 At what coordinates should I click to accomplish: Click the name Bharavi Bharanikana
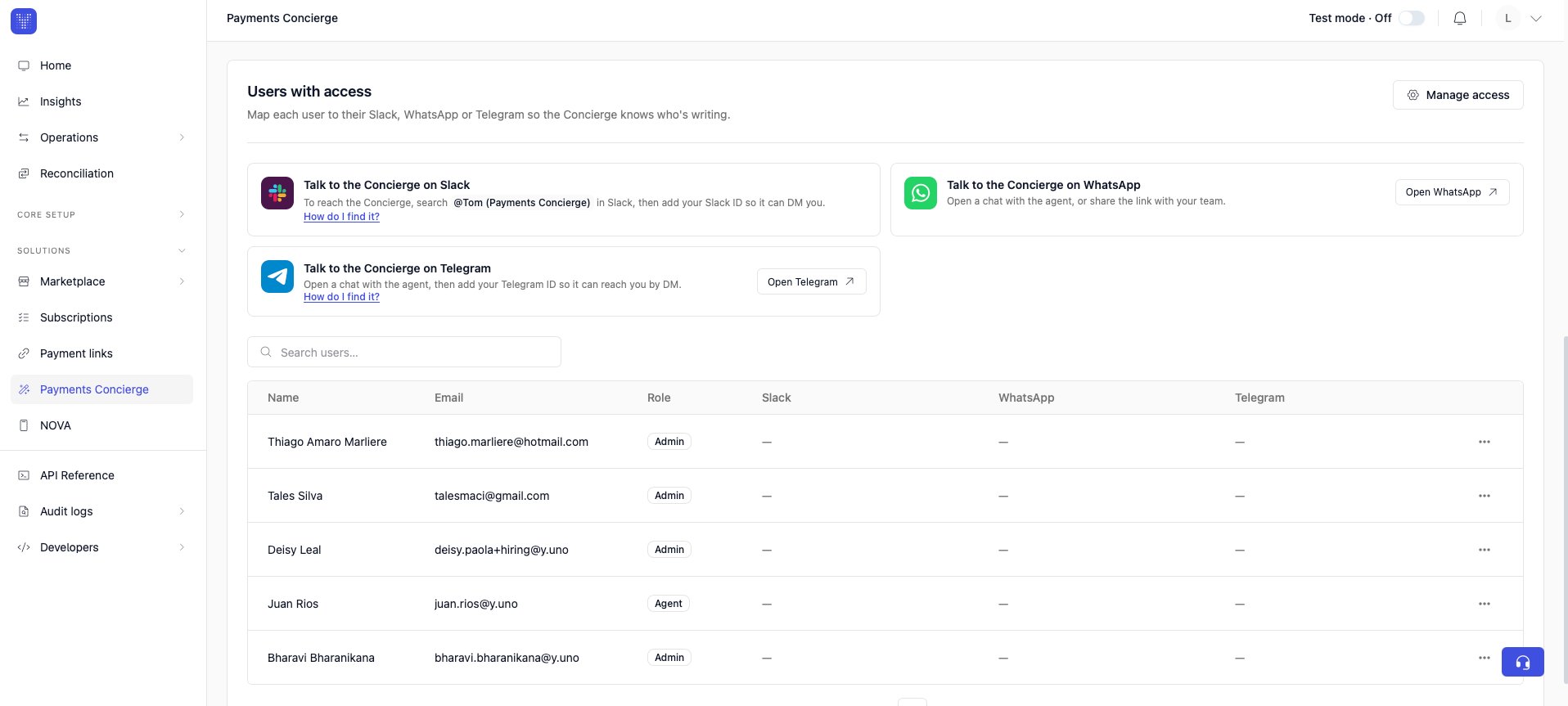click(321, 658)
